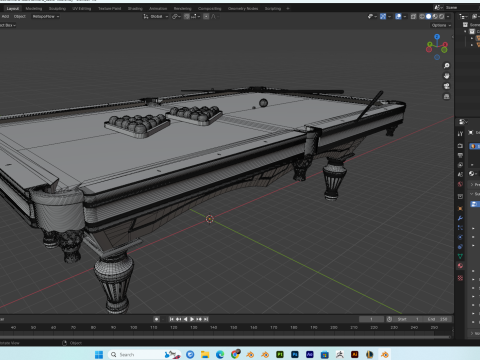Open Windows Start menu
The height and width of the screenshot is (360, 480).
(99, 354)
